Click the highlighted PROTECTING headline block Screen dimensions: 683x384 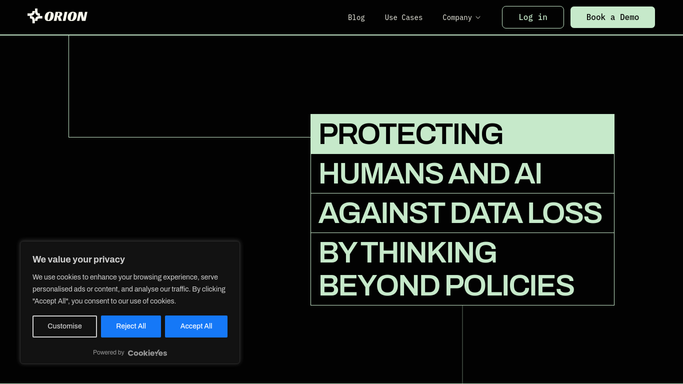[x=462, y=134]
